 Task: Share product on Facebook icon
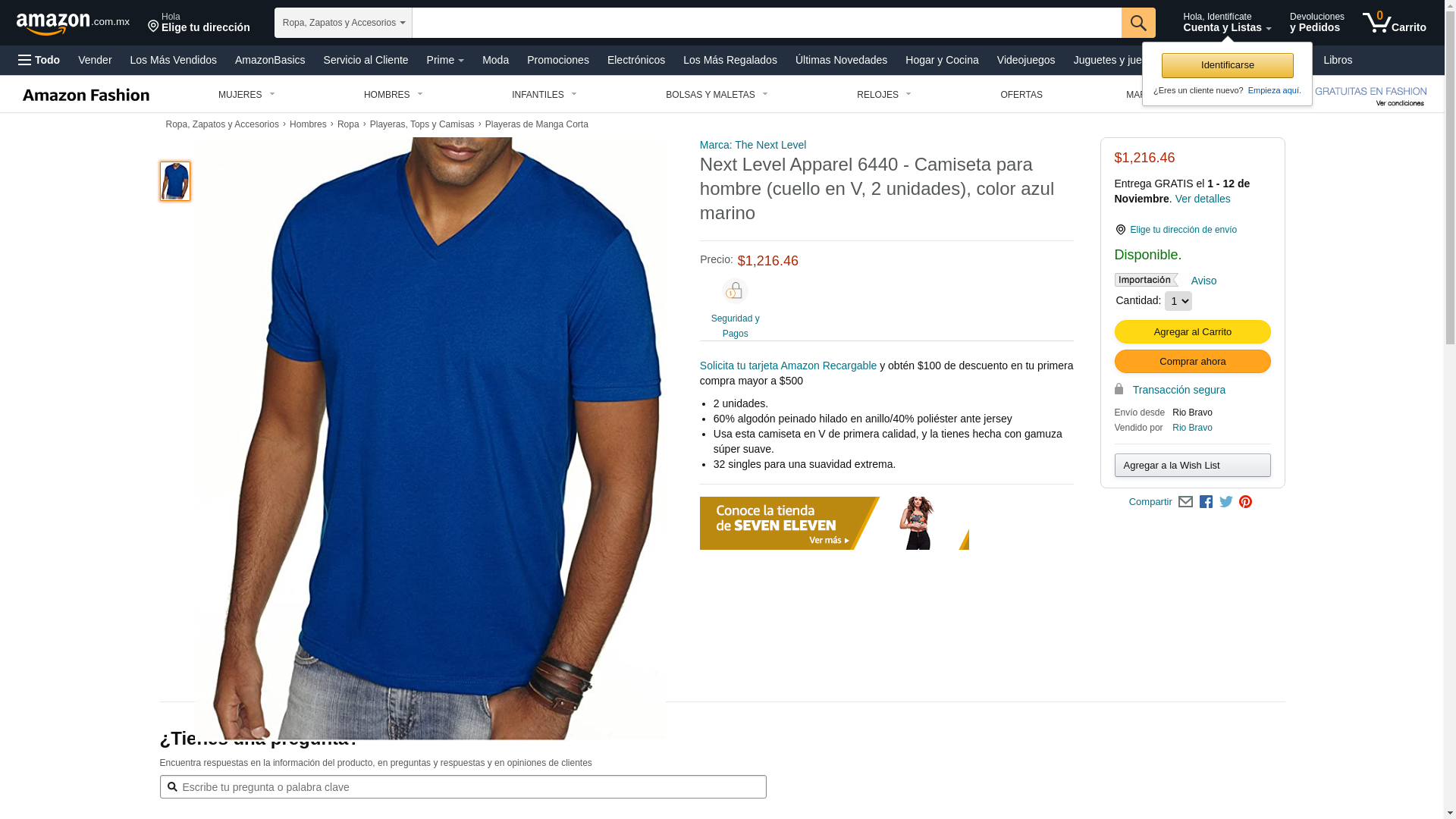click(1206, 502)
